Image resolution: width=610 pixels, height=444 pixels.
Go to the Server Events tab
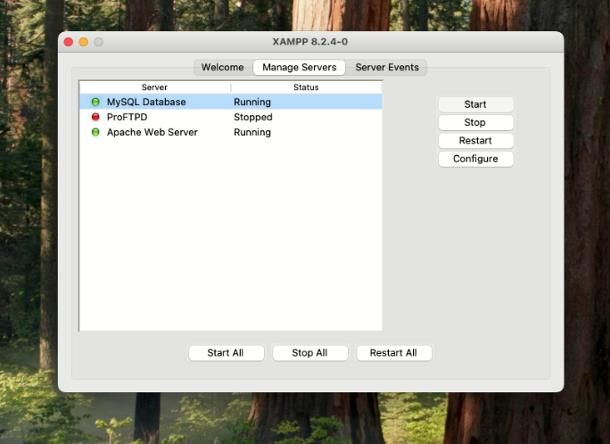pos(387,67)
